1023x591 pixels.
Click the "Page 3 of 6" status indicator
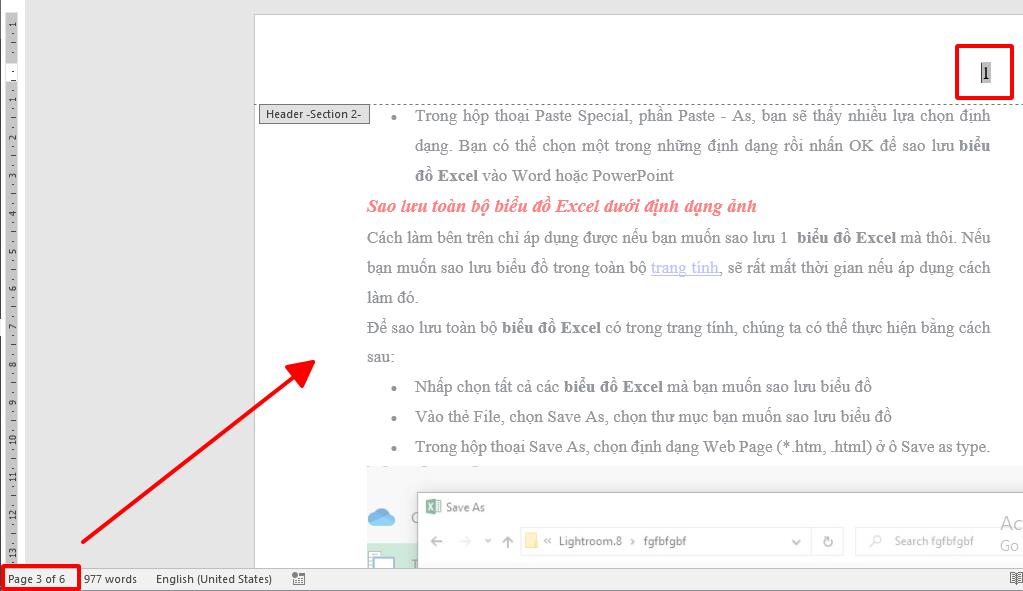[x=37, y=579]
